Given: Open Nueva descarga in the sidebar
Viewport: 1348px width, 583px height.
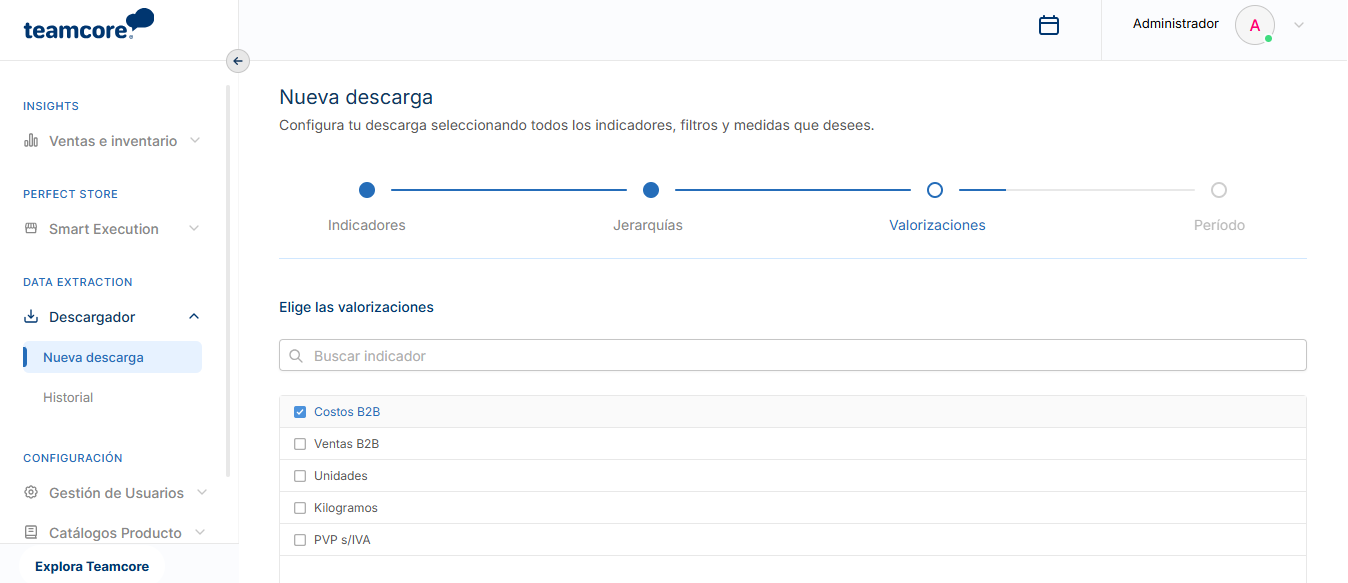Looking at the screenshot, I should click(x=112, y=357).
